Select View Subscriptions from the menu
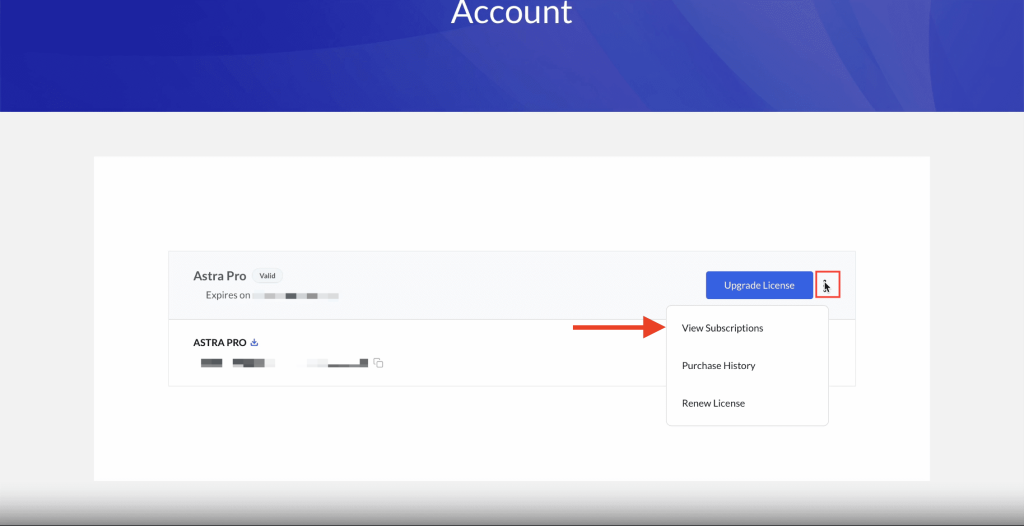Image resolution: width=1024 pixels, height=526 pixels. click(x=722, y=328)
